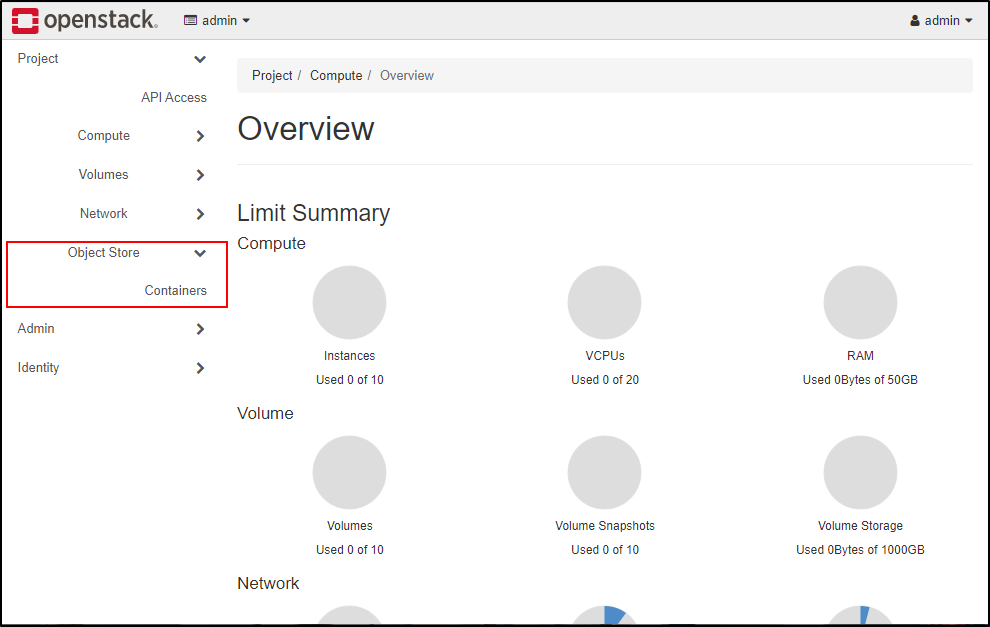
Task: Select the Compute sidebar label
Action: (104, 136)
